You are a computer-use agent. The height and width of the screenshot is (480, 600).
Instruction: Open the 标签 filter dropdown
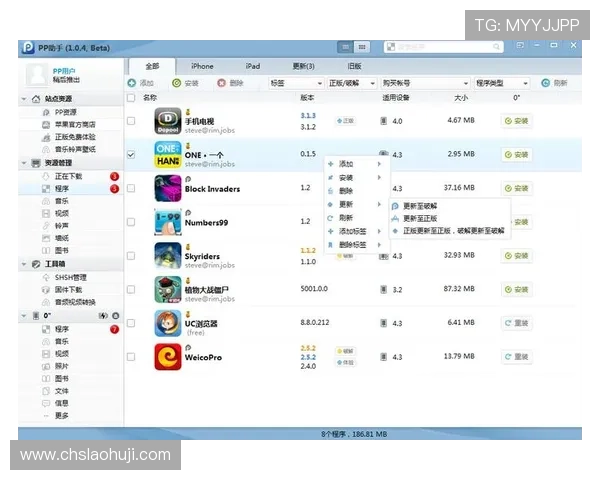tap(293, 83)
